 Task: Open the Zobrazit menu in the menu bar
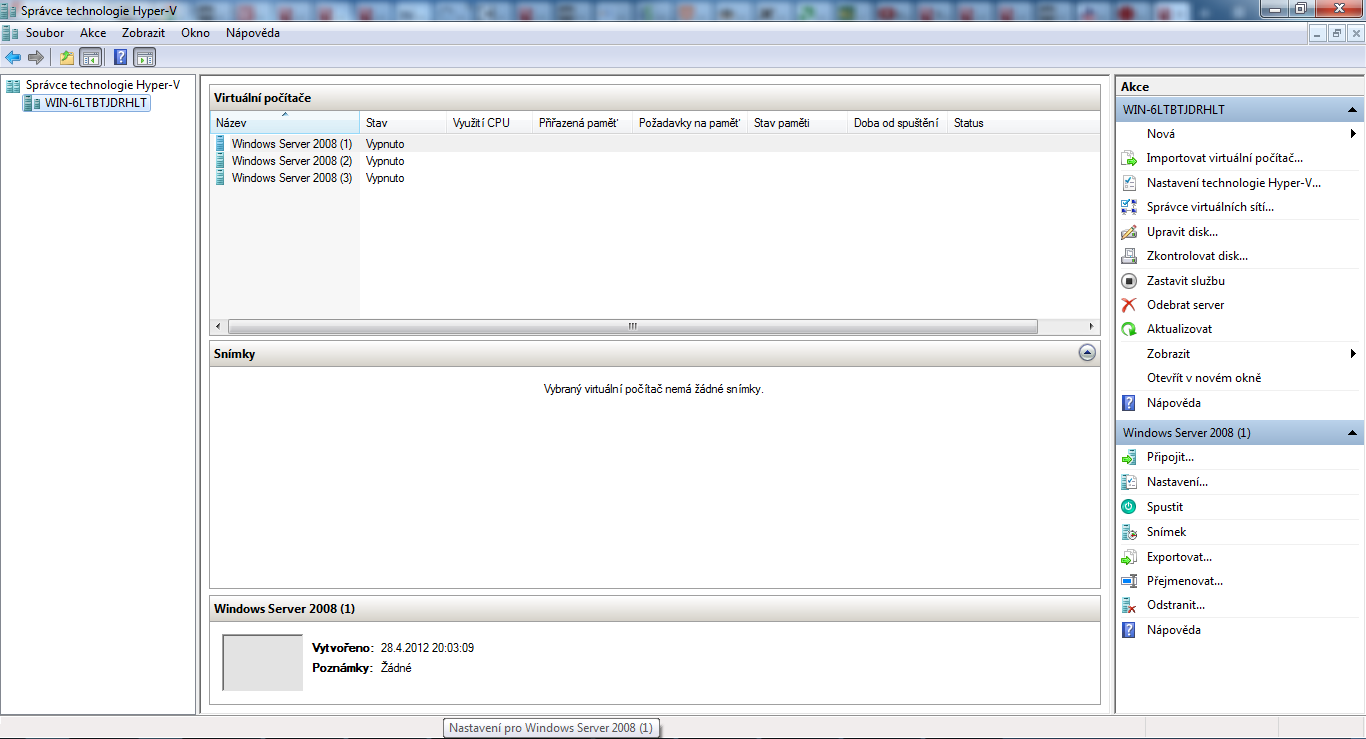tap(143, 33)
